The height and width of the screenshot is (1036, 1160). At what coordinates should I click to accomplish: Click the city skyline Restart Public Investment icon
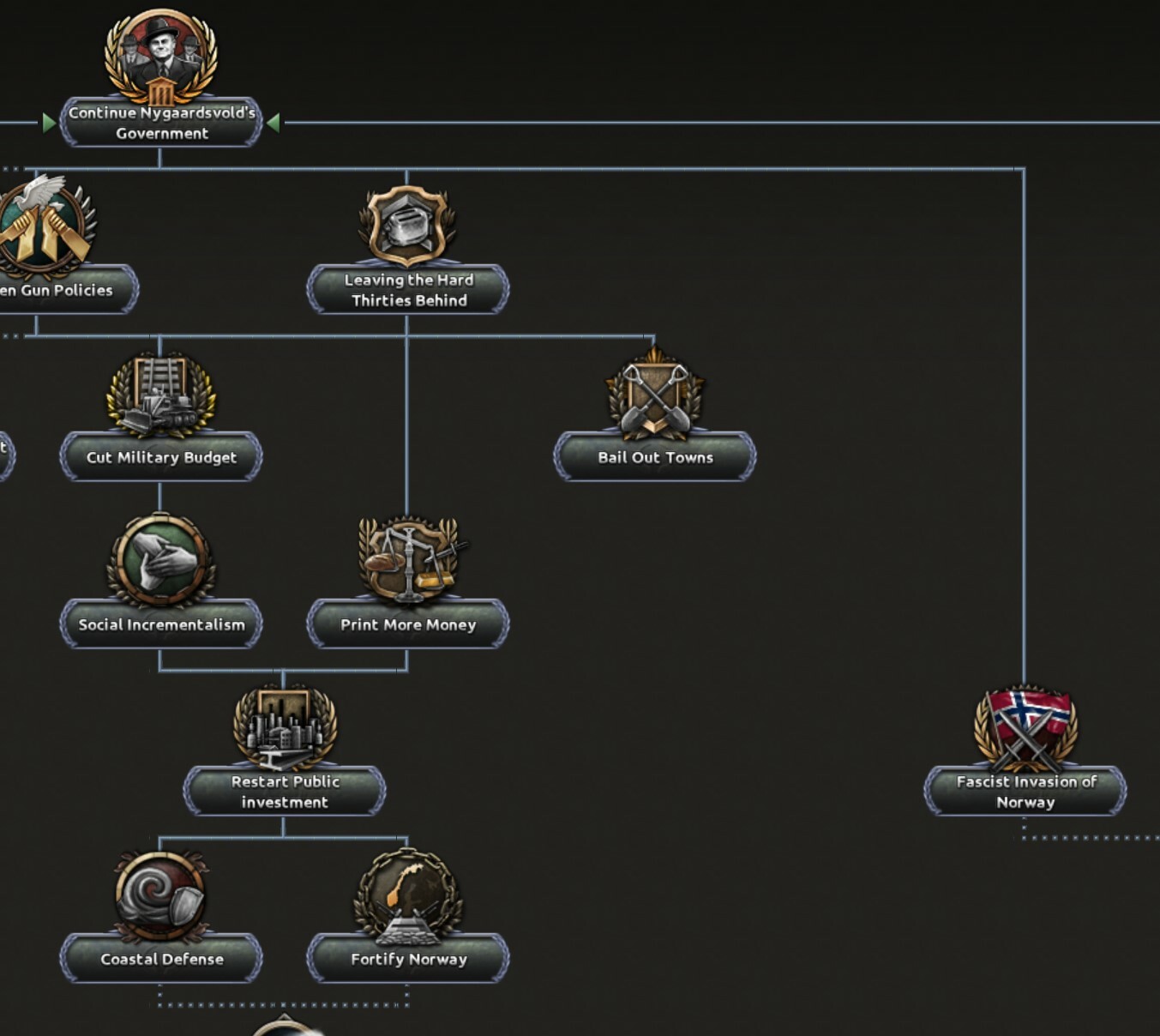point(285,727)
